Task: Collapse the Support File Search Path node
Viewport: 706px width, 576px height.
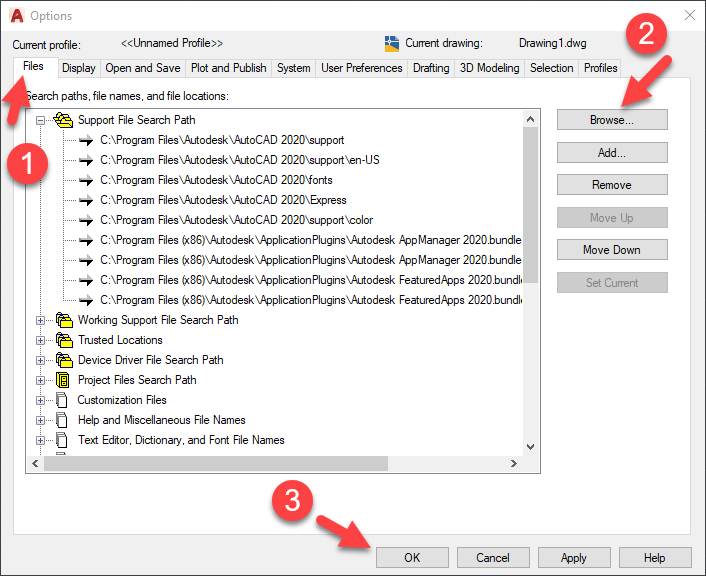Action: [x=41, y=120]
